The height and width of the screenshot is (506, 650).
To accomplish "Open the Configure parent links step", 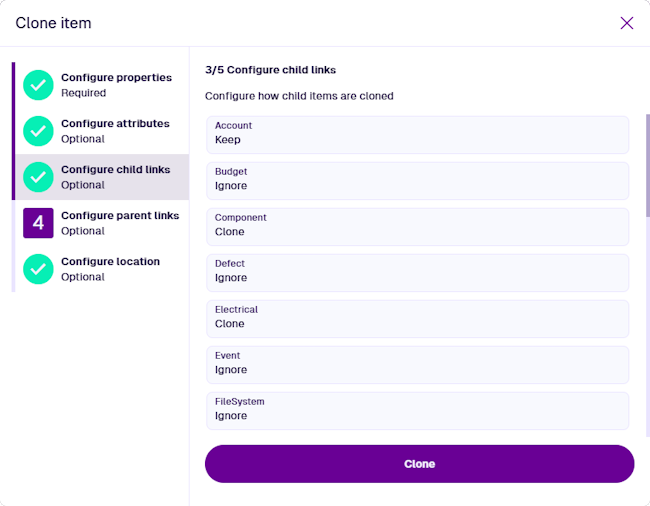I will pyautogui.click(x=120, y=223).
